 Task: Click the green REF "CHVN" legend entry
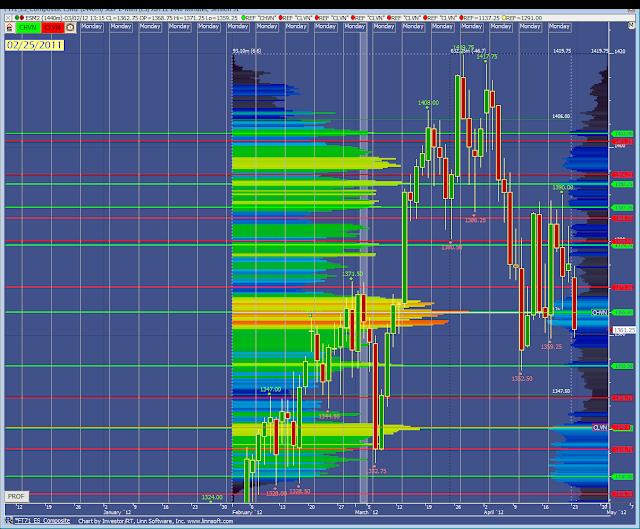point(260,18)
